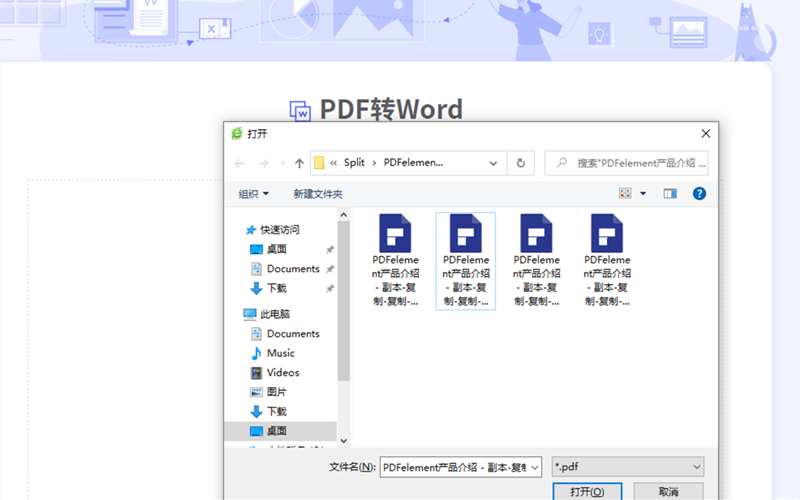Open the 组织 menu
This screenshot has height=500, width=800.
tap(253, 194)
